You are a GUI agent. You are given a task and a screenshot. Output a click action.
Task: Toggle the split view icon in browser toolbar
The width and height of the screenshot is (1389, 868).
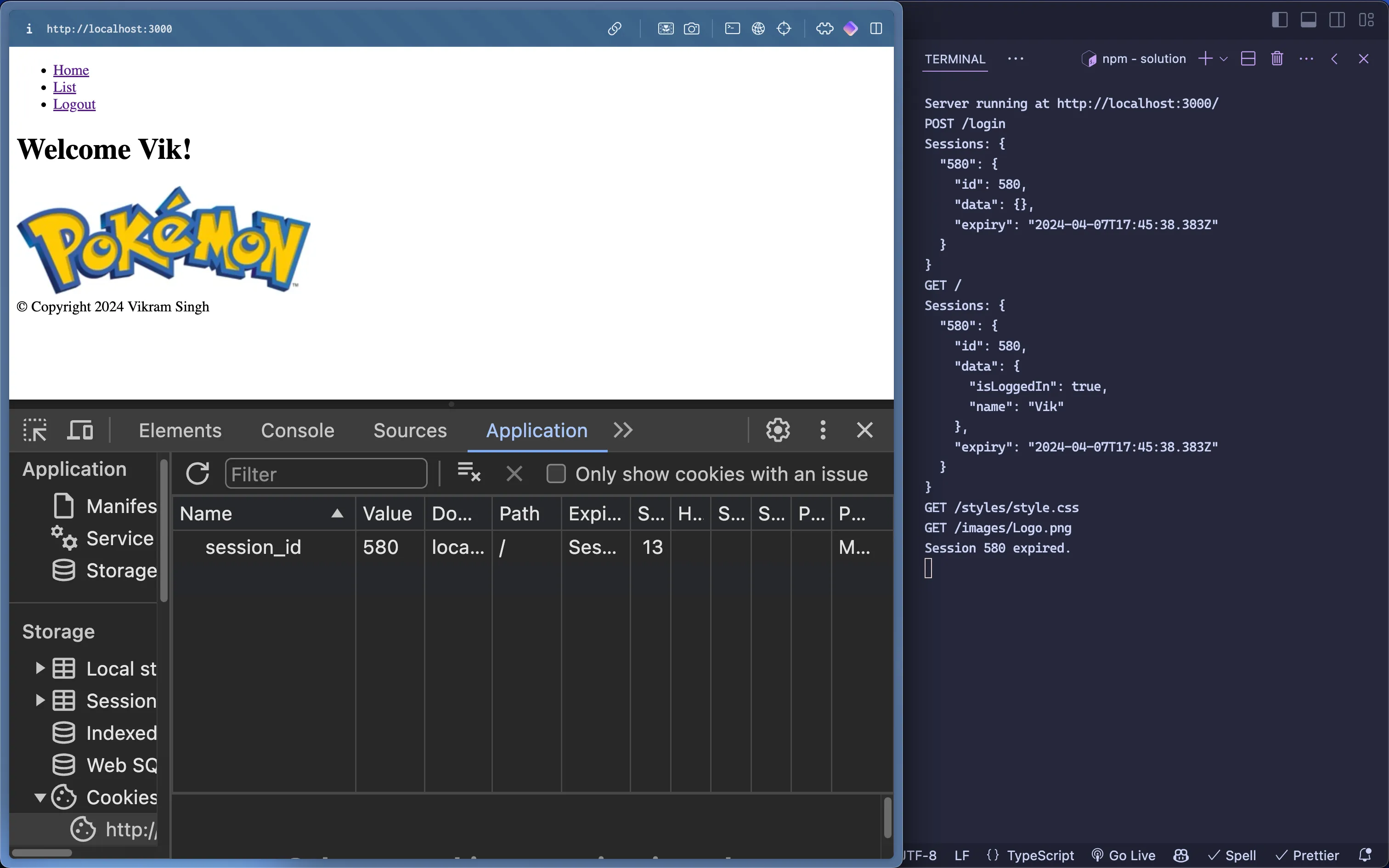pyautogui.click(x=876, y=28)
